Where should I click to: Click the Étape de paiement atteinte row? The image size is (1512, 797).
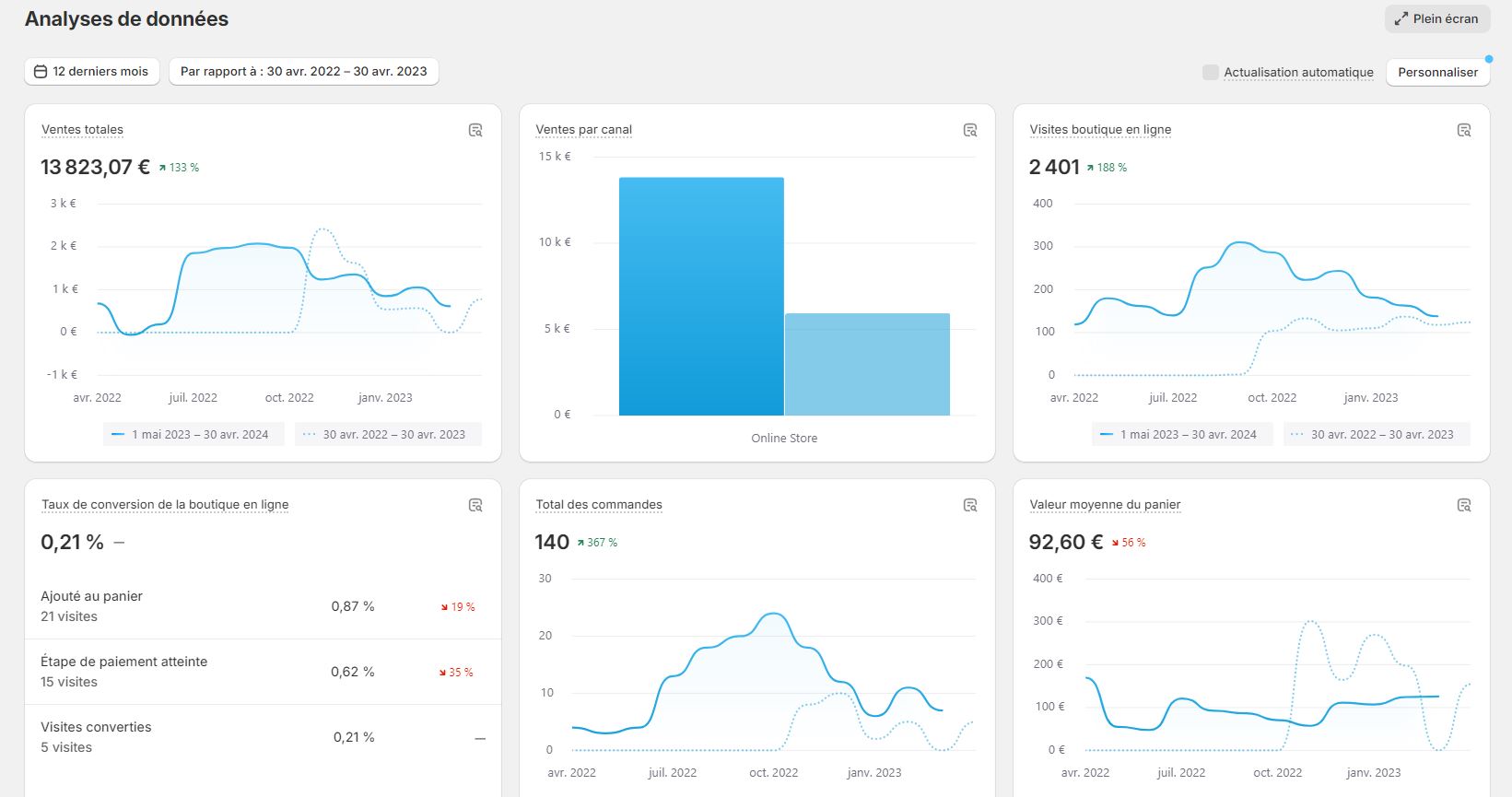(x=264, y=672)
